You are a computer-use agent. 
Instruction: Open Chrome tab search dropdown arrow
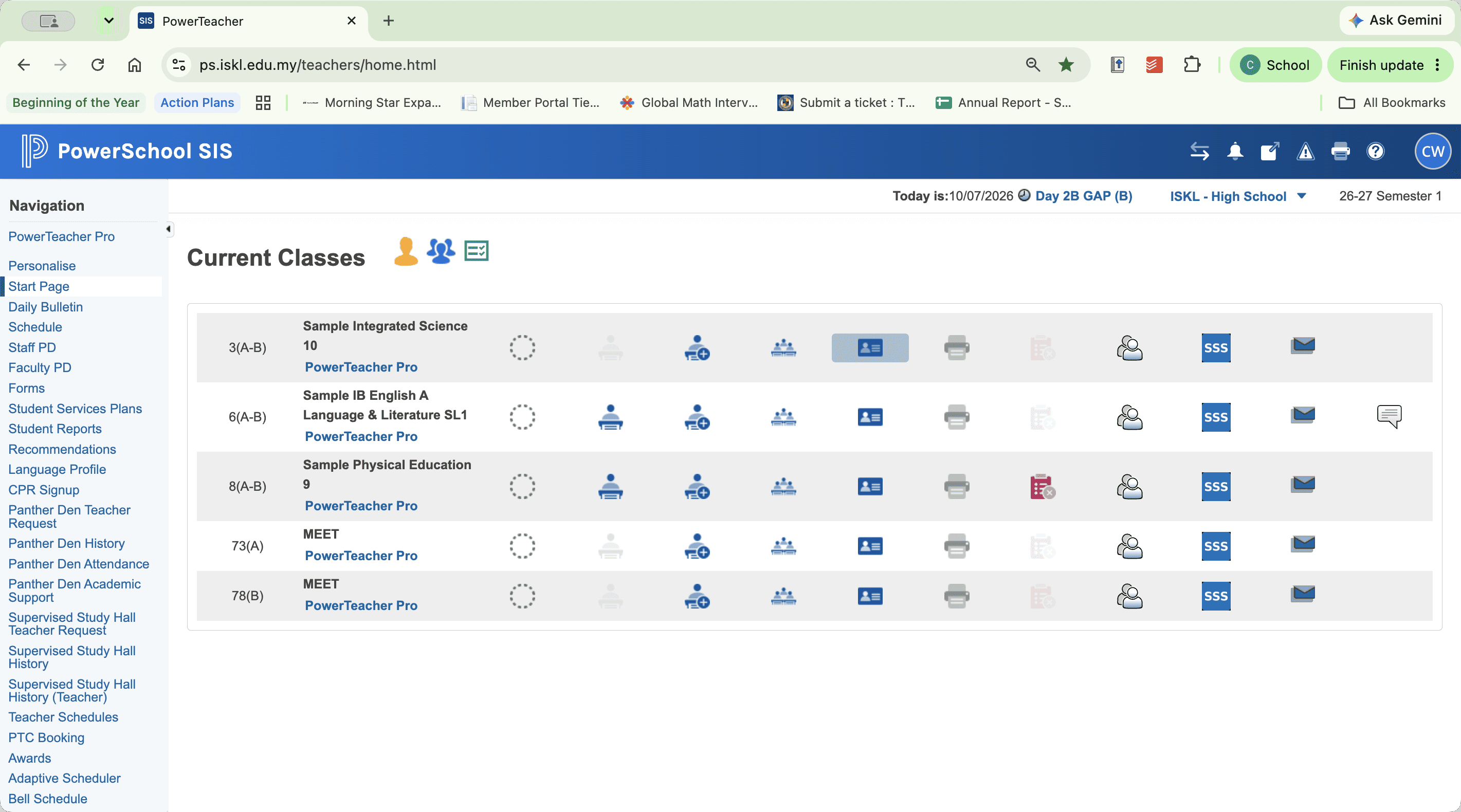point(109,21)
